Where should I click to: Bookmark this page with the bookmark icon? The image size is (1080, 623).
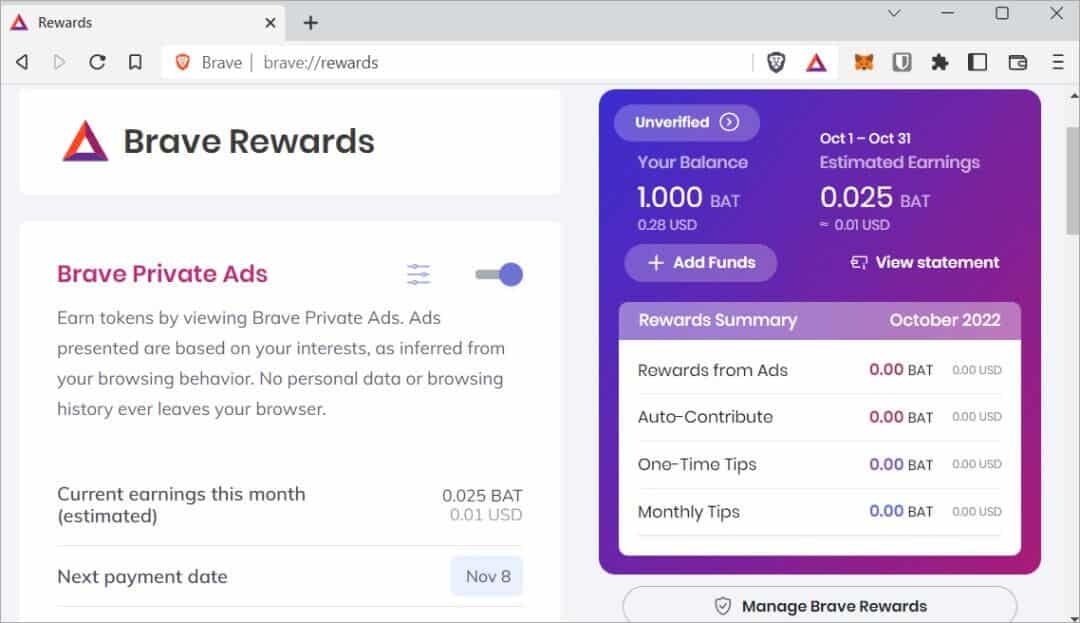pos(135,63)
